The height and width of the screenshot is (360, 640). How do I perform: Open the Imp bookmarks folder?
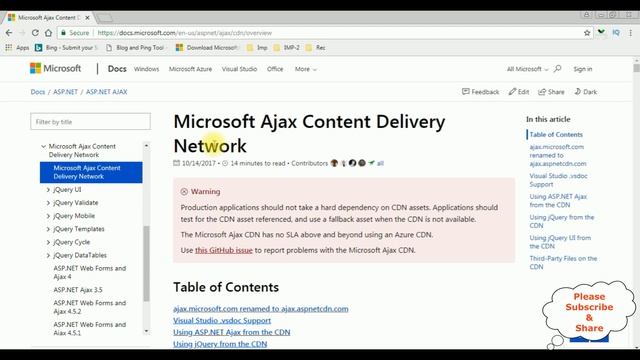(257, 48)
